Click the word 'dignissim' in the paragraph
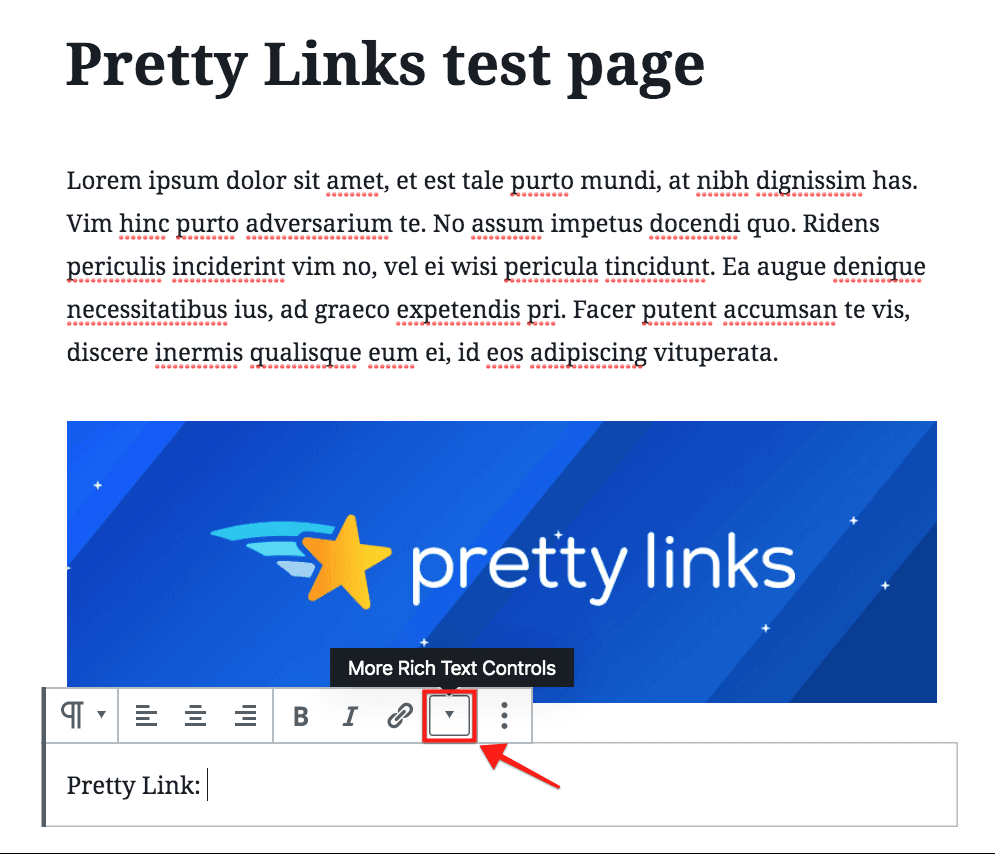 click(x=810, y=181)
